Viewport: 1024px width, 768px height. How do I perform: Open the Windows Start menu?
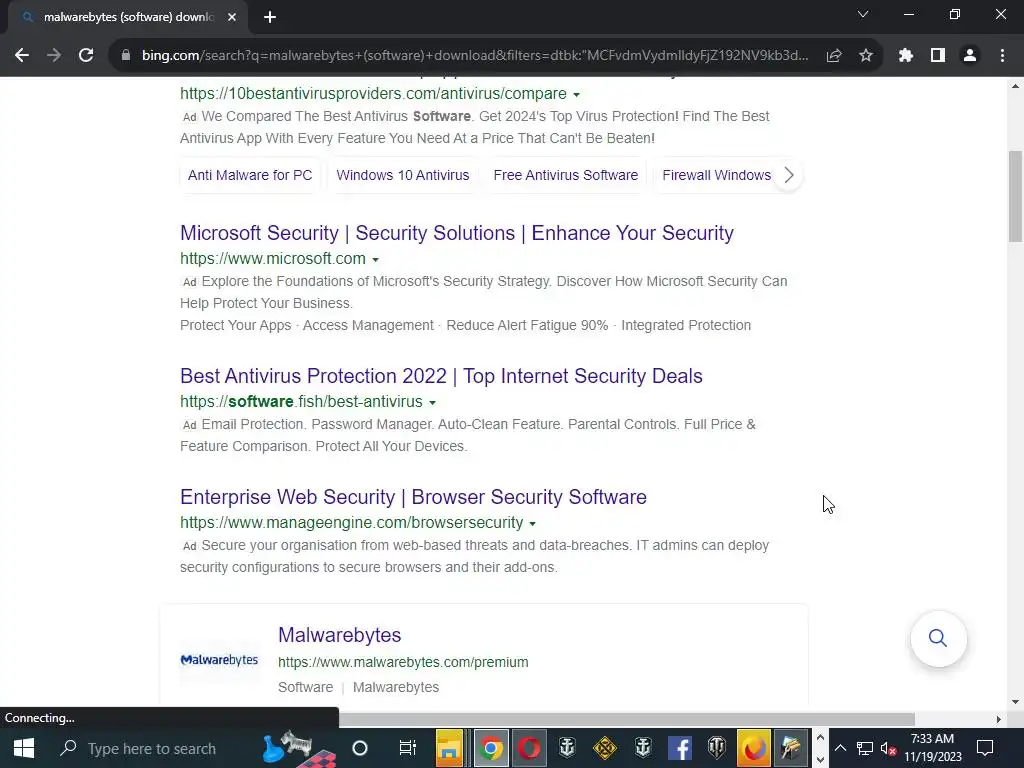[x=24, y=748]
